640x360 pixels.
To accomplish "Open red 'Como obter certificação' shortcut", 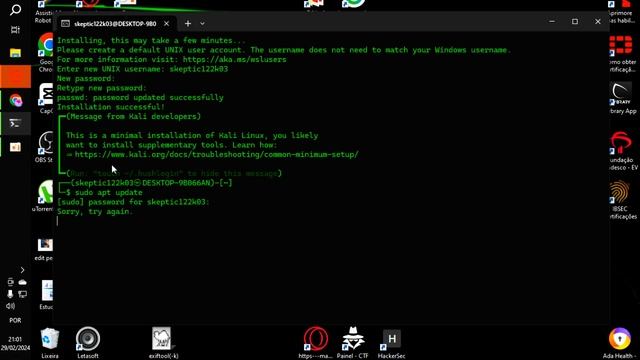I will pos(623,54).
